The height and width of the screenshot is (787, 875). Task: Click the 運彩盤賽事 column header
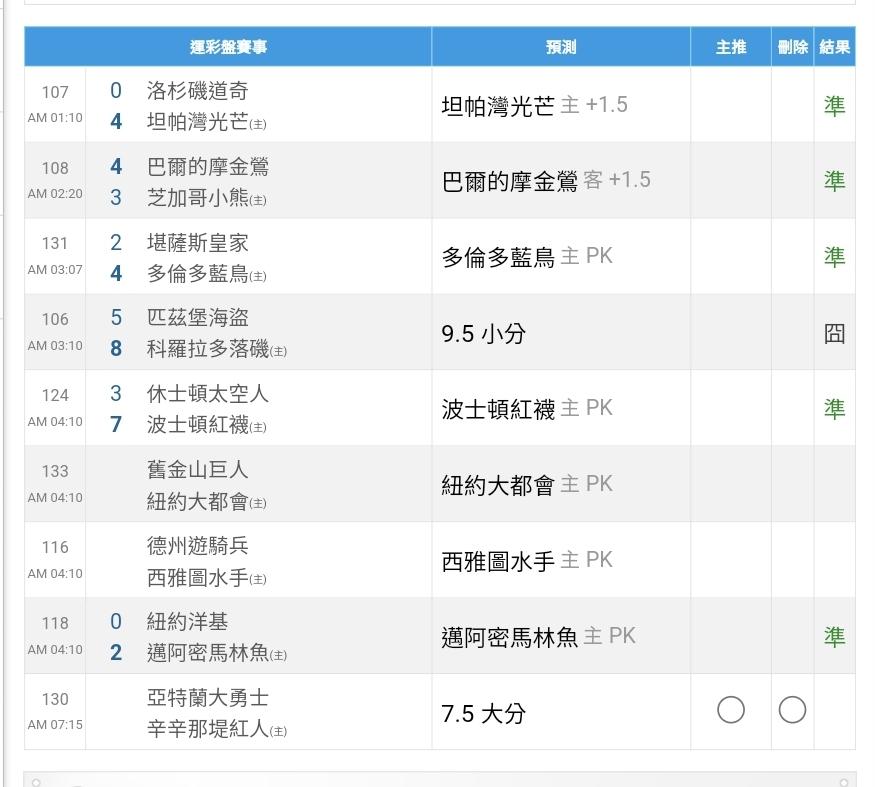228,47
